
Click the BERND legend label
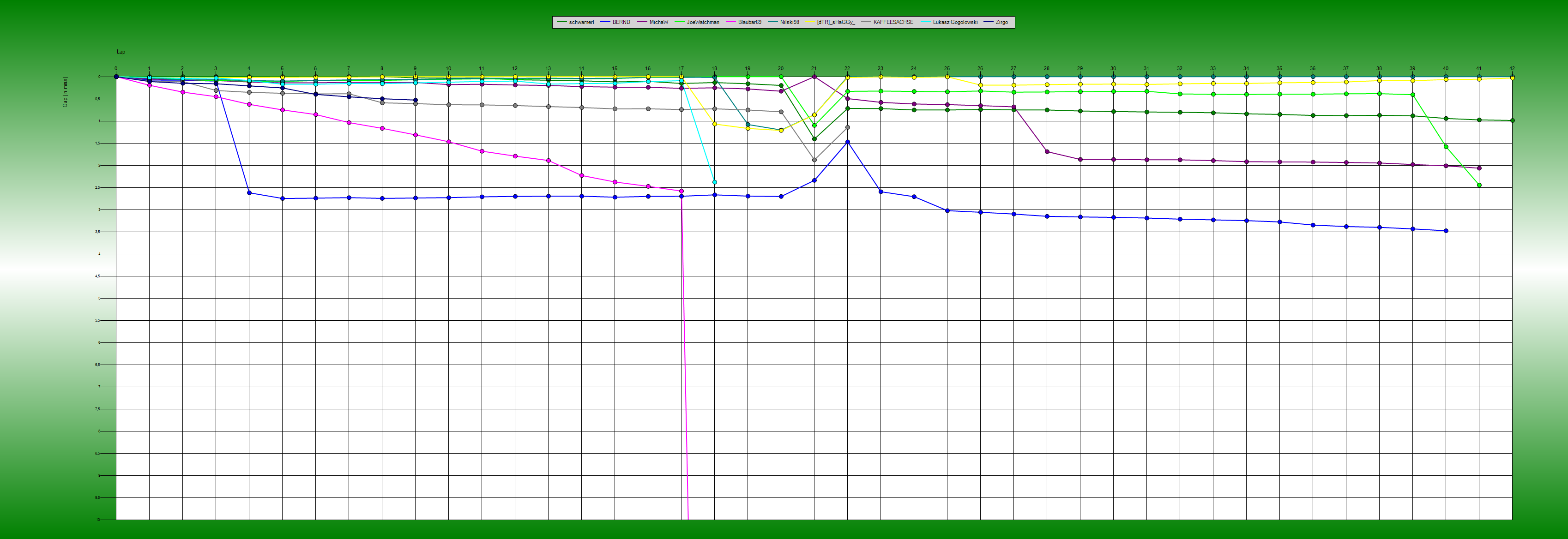click(621, 23)
